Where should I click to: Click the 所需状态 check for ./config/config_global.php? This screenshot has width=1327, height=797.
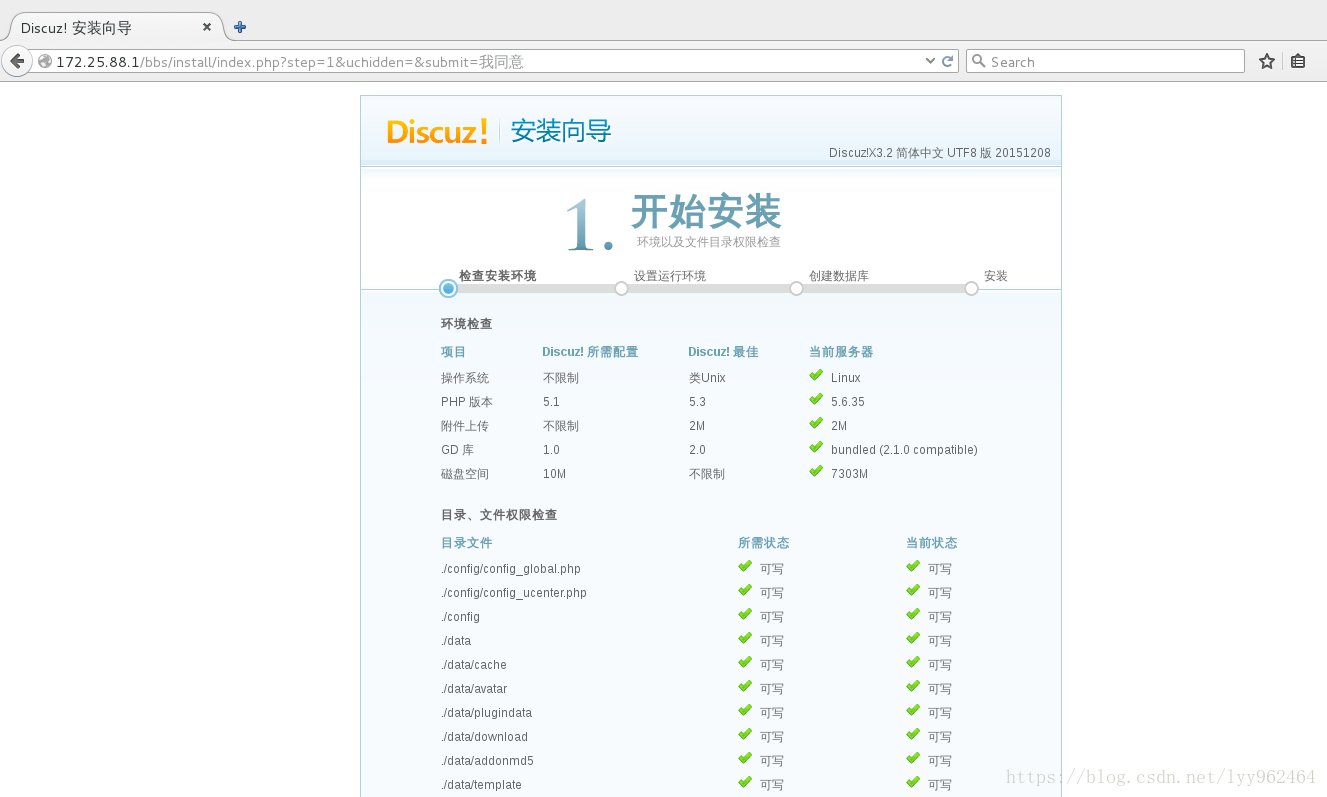[745, 567]
